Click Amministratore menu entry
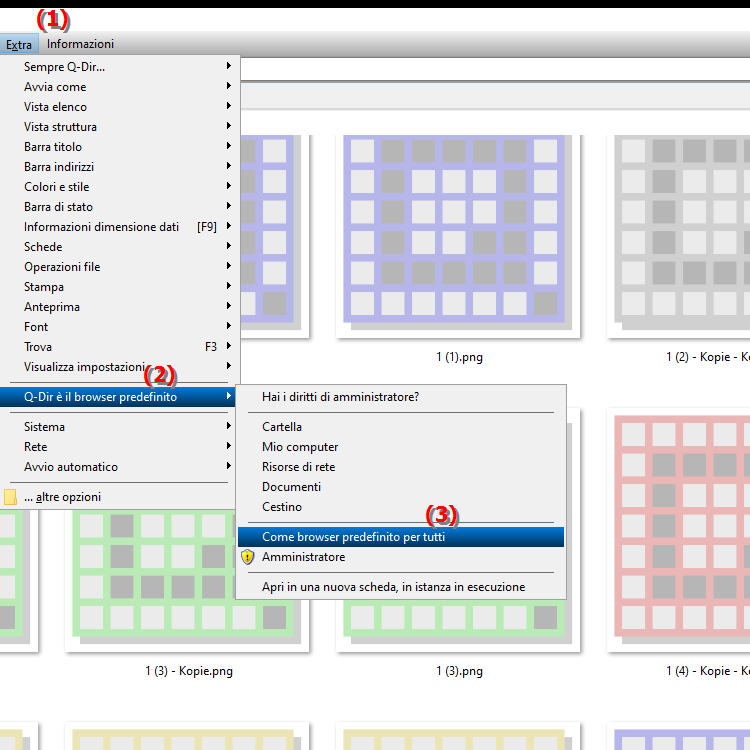The height and width of the screenshot is (750, 750). click(x=401, y=557)
